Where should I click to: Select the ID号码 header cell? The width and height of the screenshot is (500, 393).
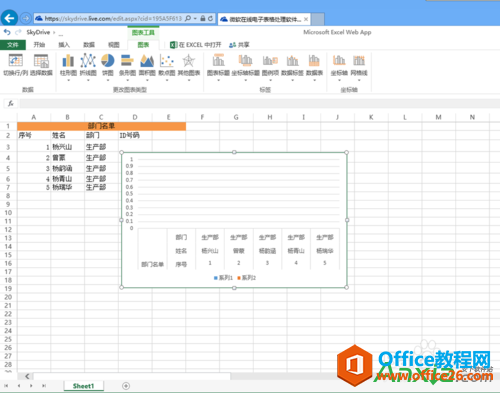[135, 135]
